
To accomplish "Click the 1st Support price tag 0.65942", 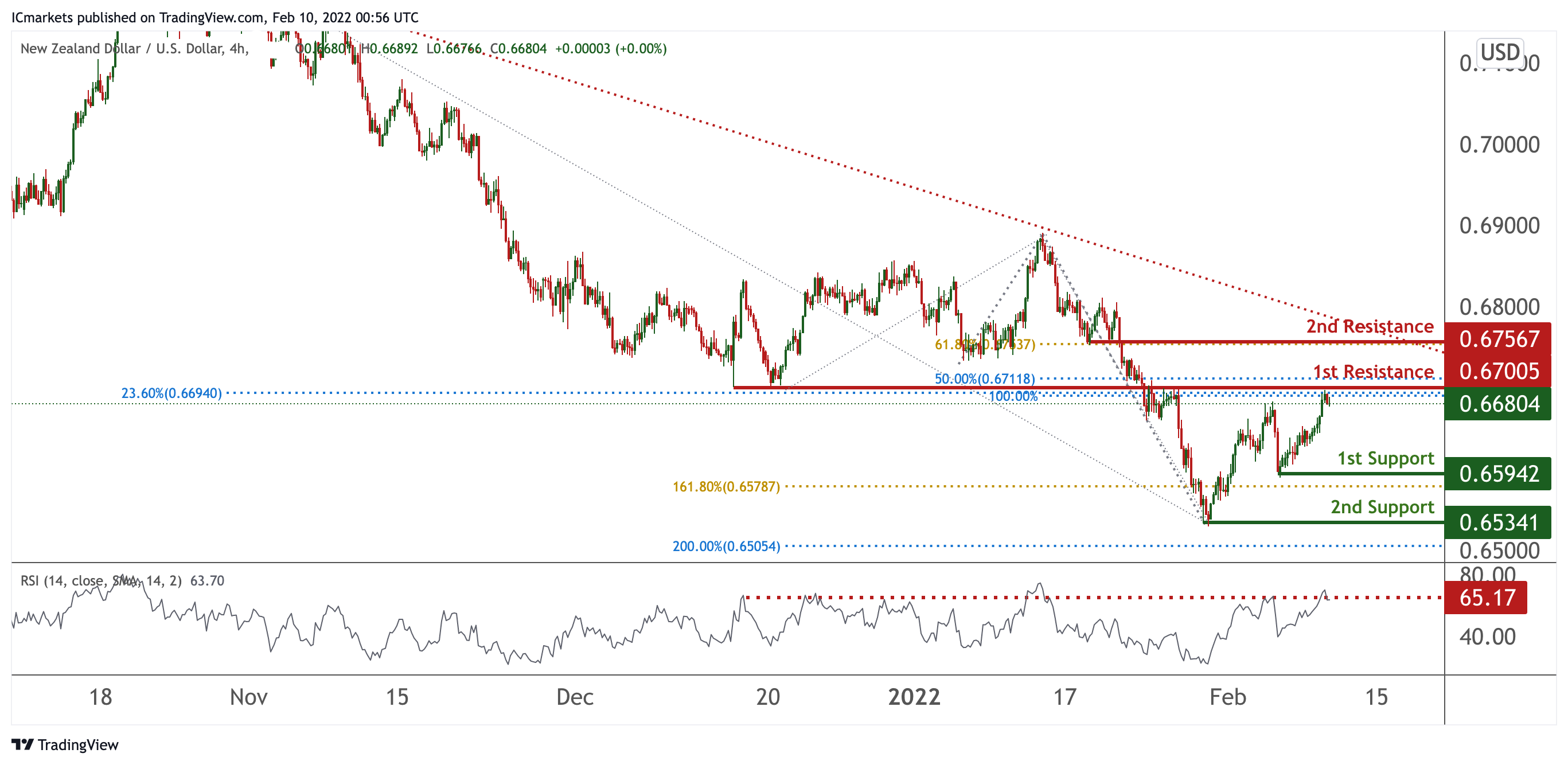I will tap(1498, 474).
